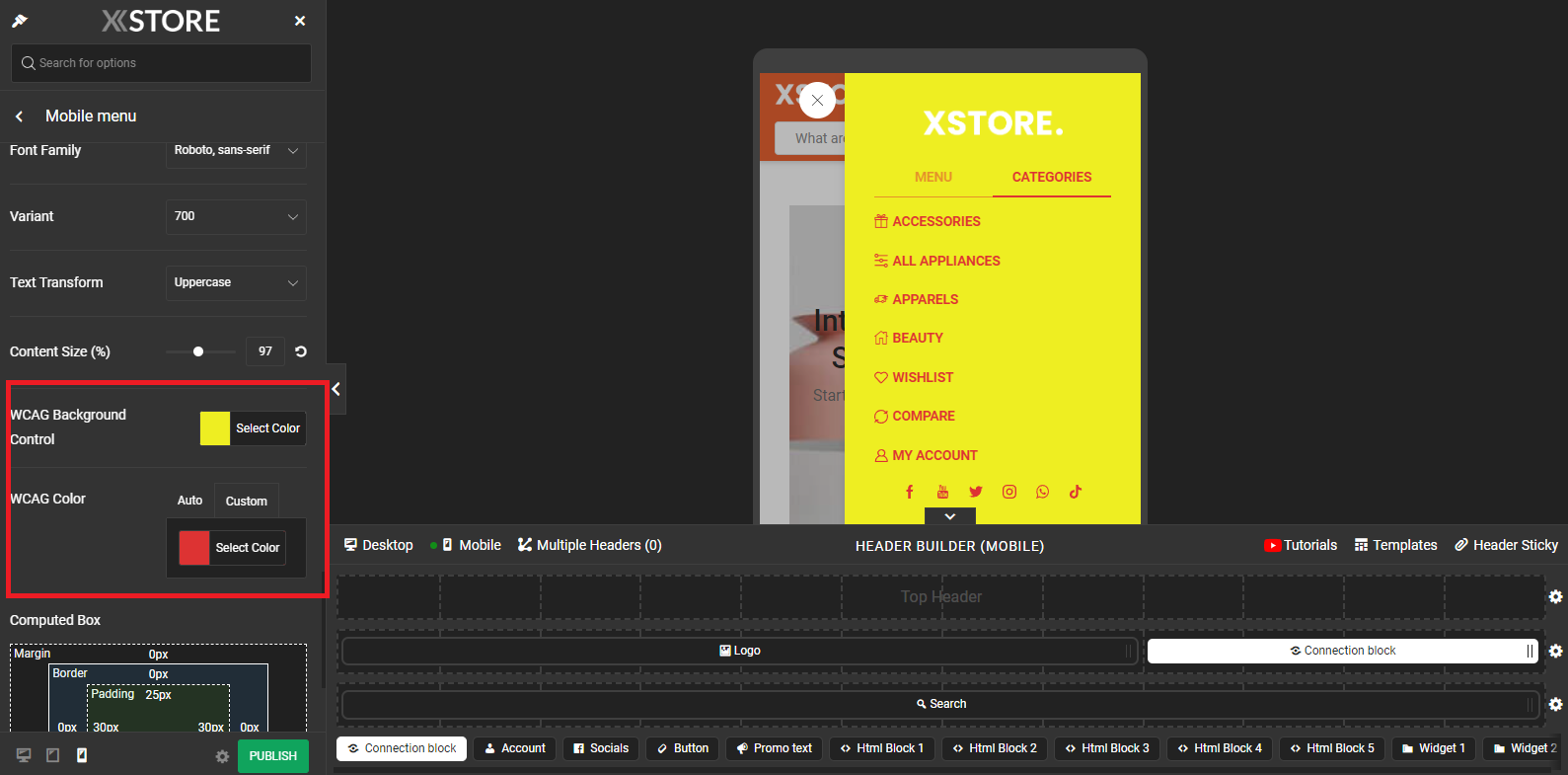The image size is (1568, 775).
Task: Focus the Search for options field
Action: pos(161,63)
